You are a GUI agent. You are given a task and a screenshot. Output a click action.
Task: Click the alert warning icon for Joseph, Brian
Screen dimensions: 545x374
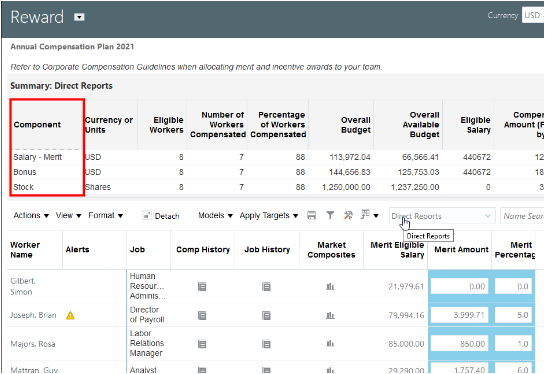click(70, 315)
